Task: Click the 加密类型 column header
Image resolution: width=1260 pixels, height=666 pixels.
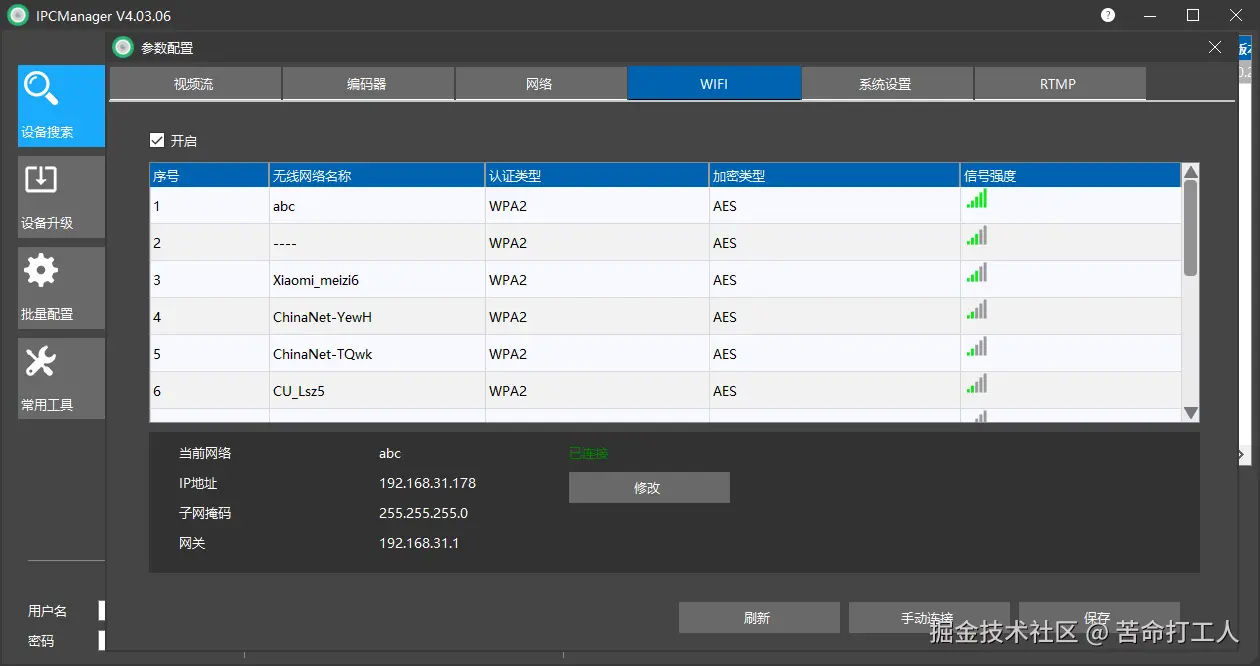Action: (835, 176)
